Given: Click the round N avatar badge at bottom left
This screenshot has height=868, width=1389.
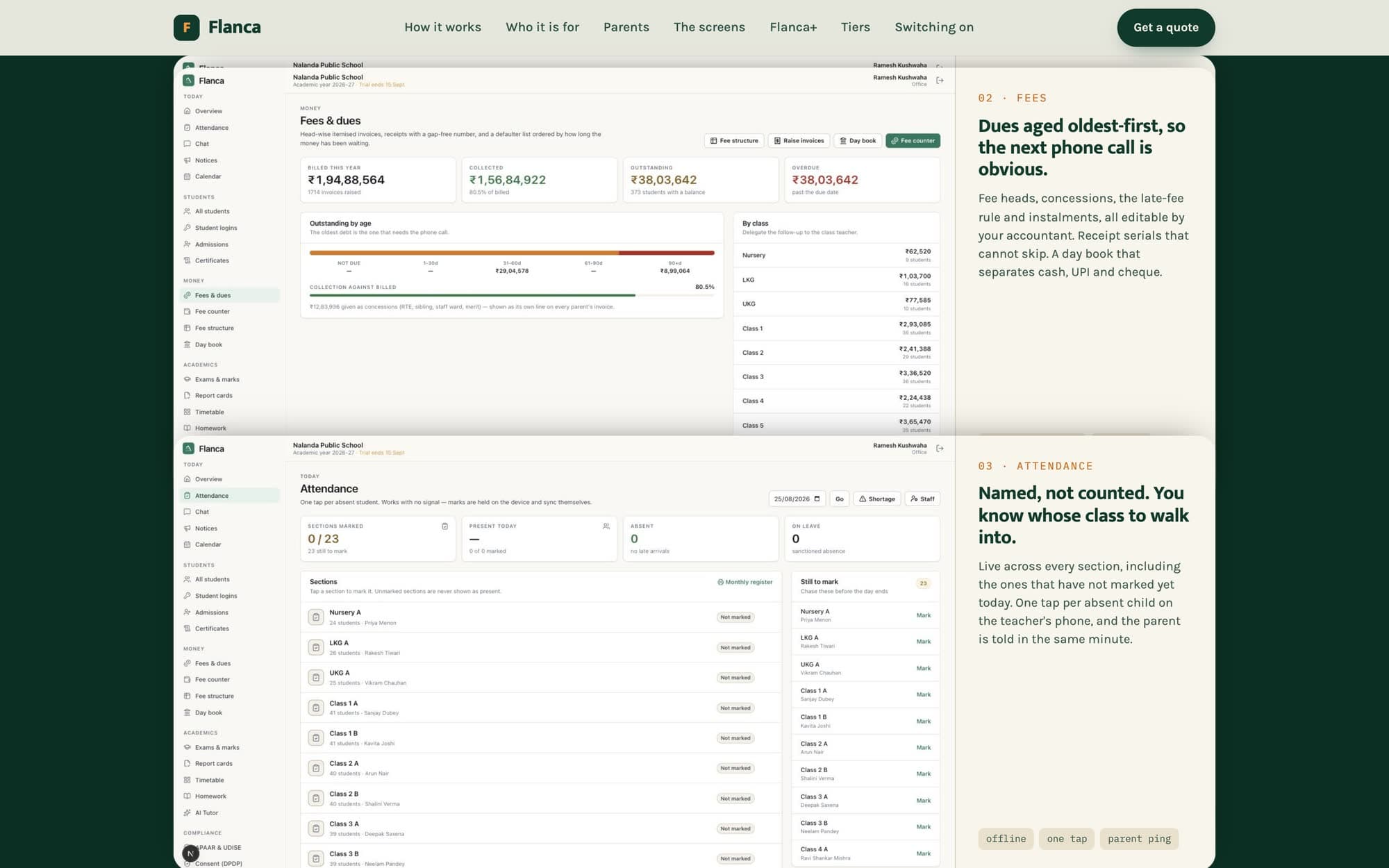Looking at the screenshot, I should tap(190, 853).
